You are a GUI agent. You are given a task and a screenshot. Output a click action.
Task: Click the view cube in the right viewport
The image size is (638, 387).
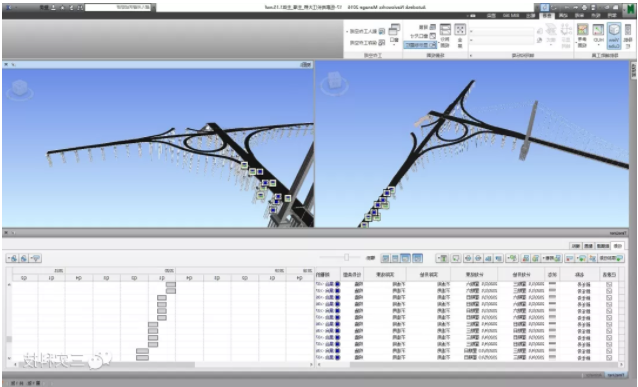(334, 81)
